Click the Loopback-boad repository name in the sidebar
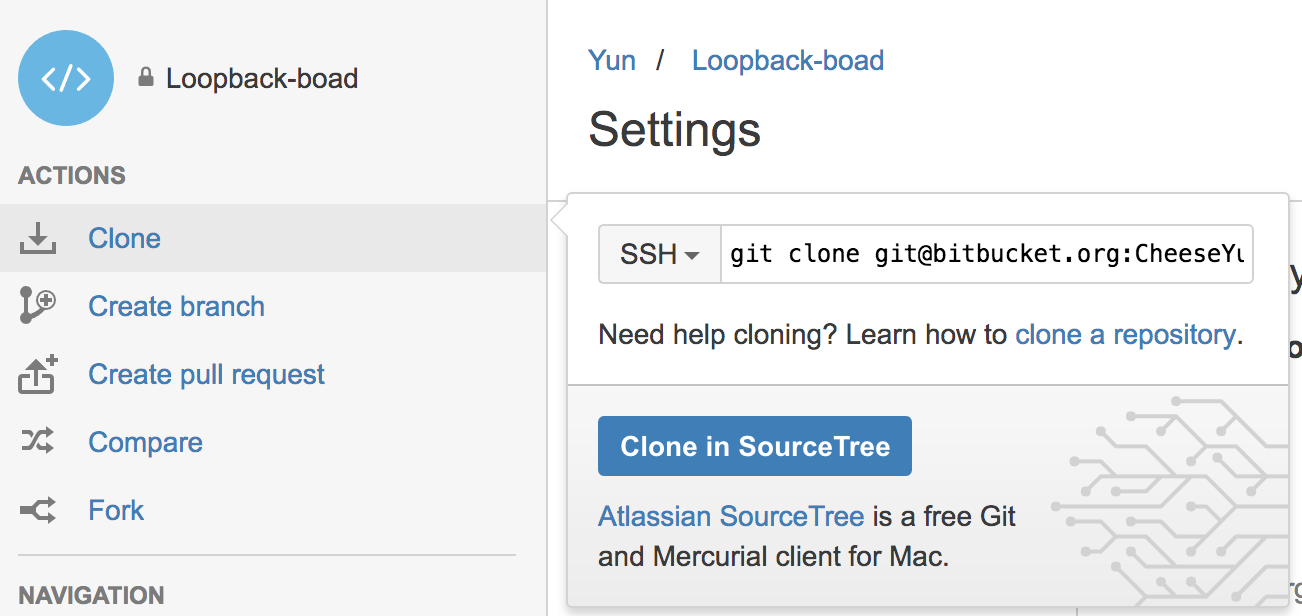The height and width of the screenshot is (616, 1302). [262, 78]
